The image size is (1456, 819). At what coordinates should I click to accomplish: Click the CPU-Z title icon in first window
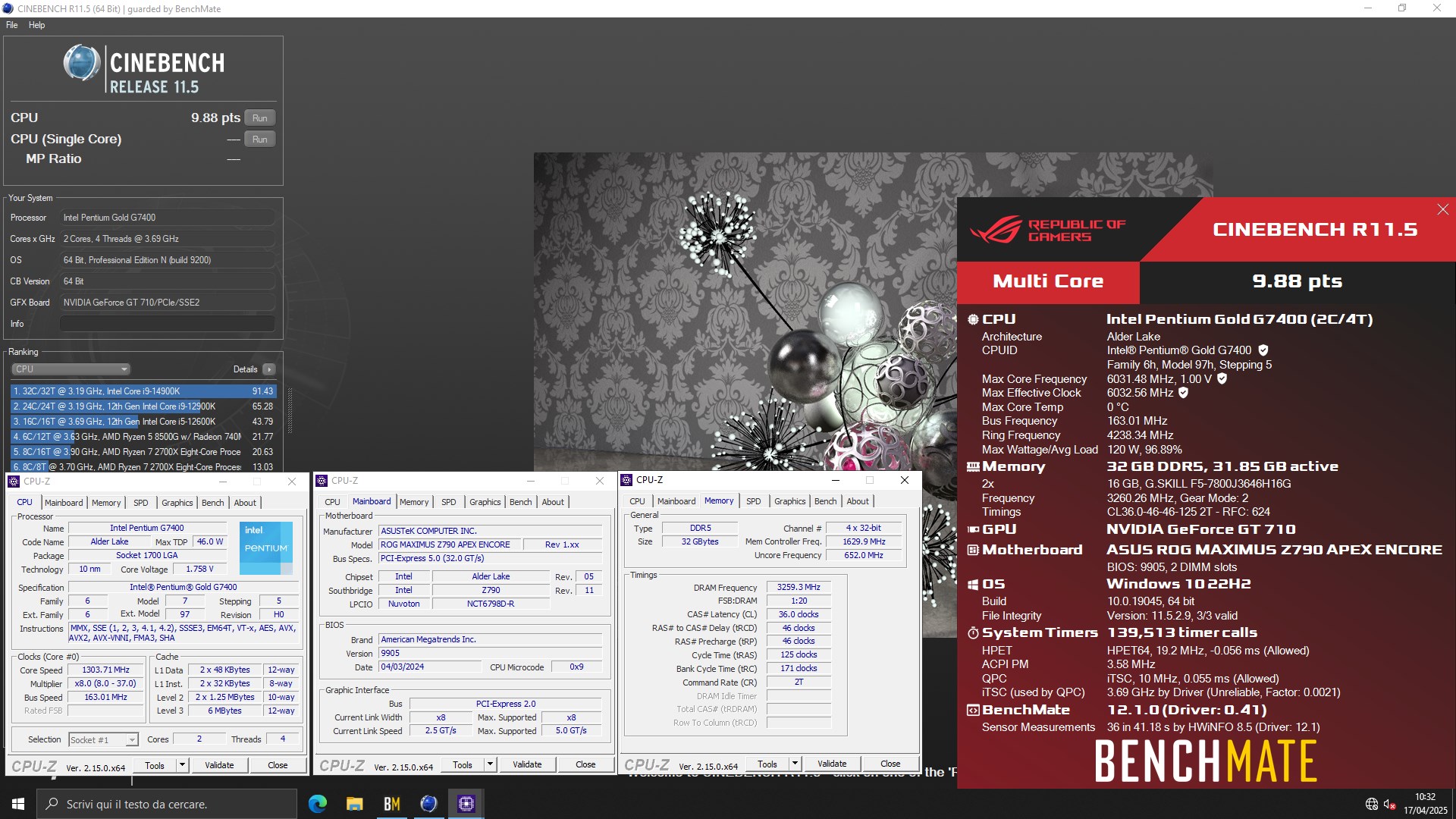14,482
